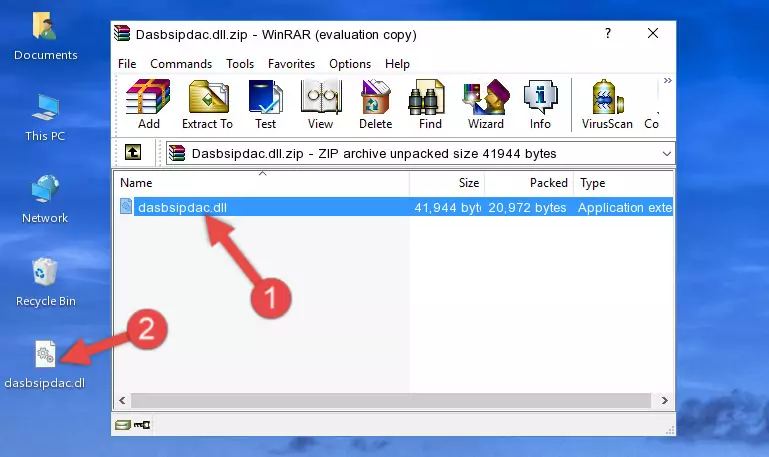Open the Tools menu

[240, 64]
